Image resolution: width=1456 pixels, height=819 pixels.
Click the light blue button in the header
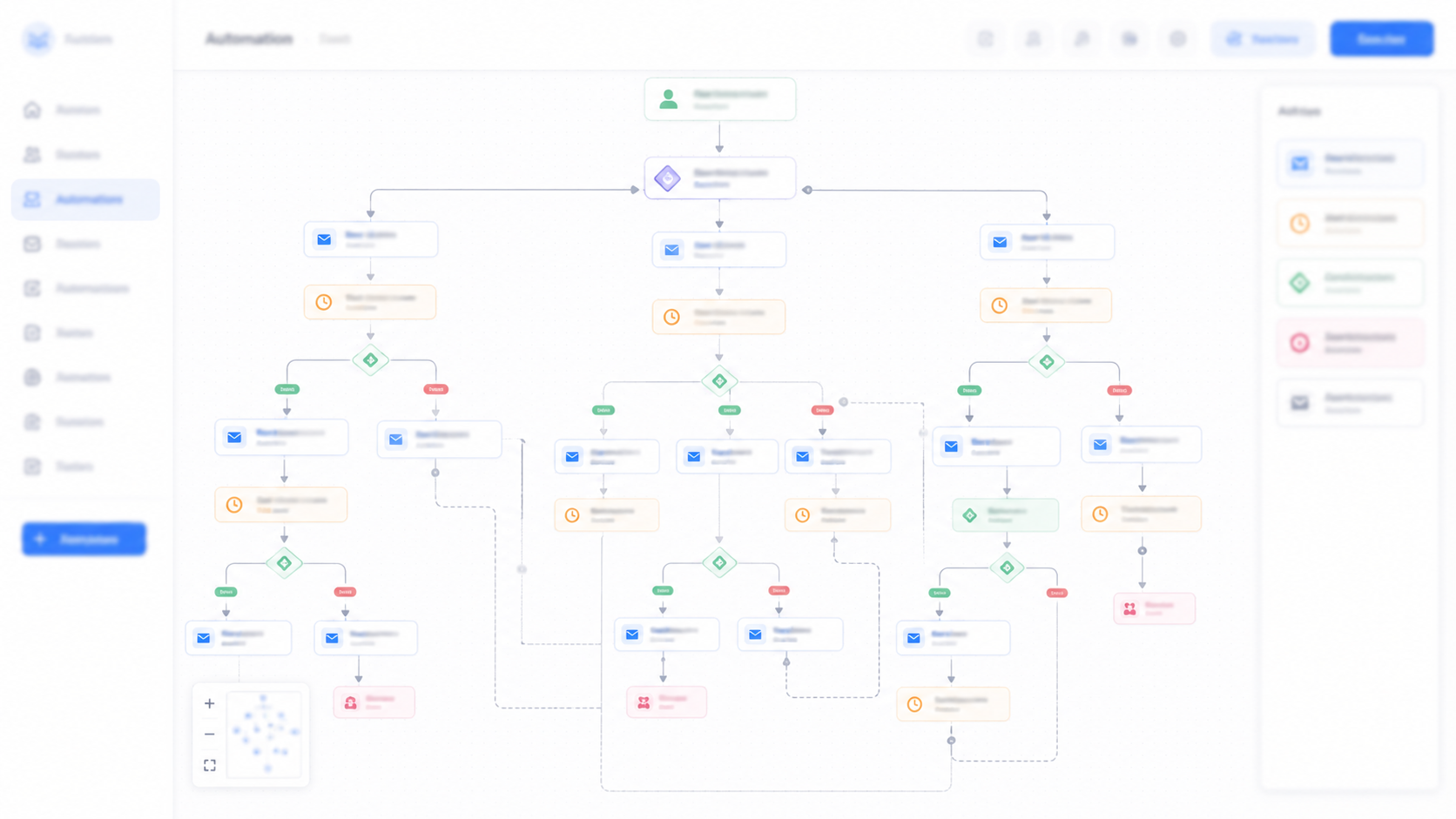click(1263, 39)
